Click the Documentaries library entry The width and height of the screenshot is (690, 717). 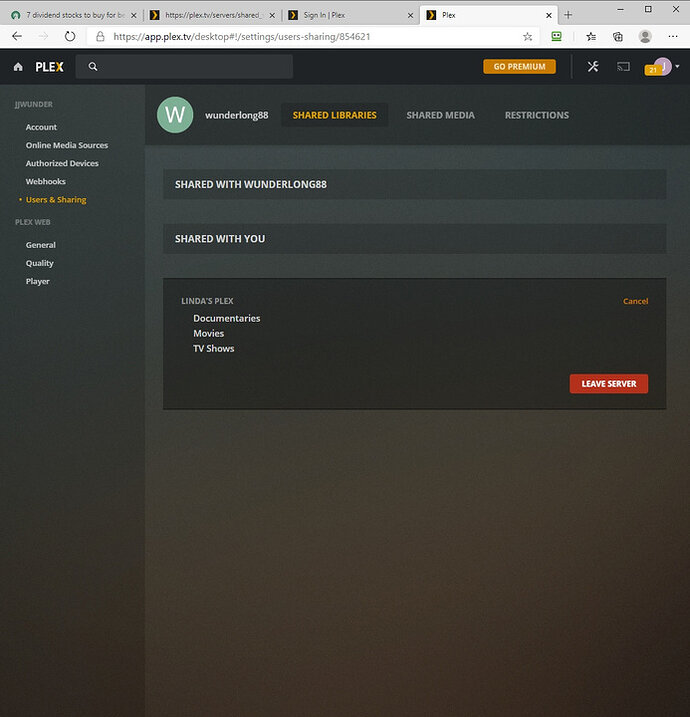coord(227,318)
